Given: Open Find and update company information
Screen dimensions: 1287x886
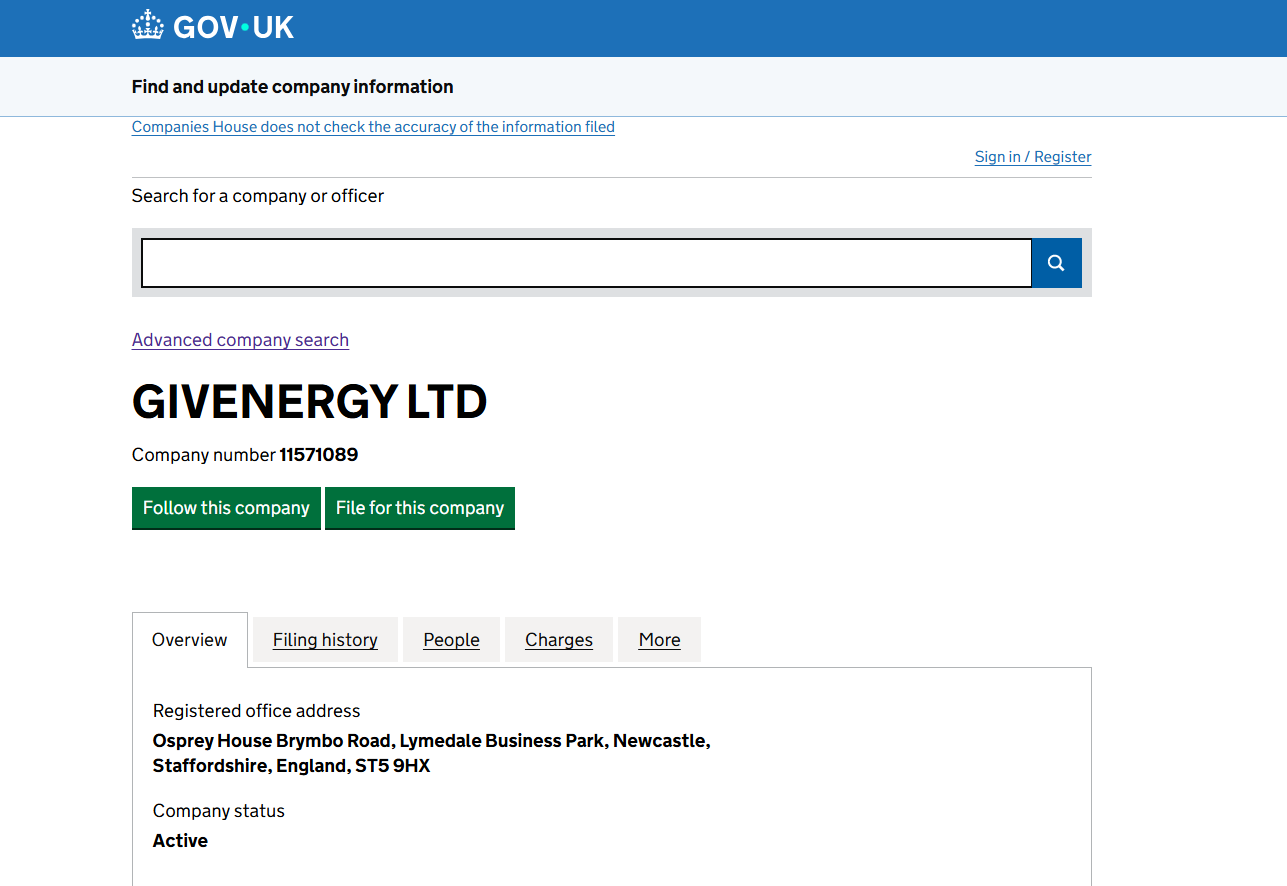Looking at the screenshot, I should (292, 87).
